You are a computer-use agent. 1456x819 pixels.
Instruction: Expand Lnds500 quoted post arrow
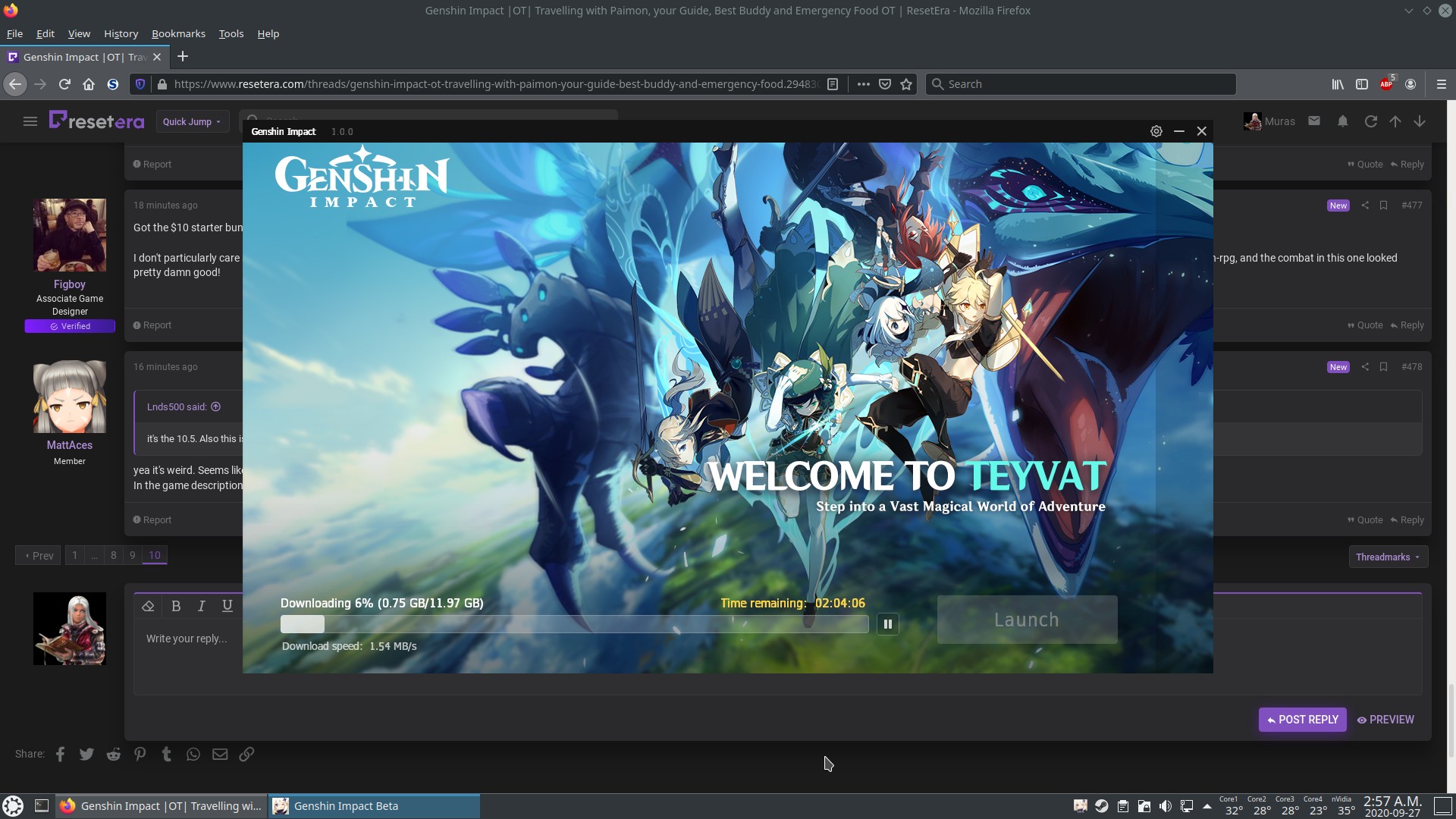[216, 407]
